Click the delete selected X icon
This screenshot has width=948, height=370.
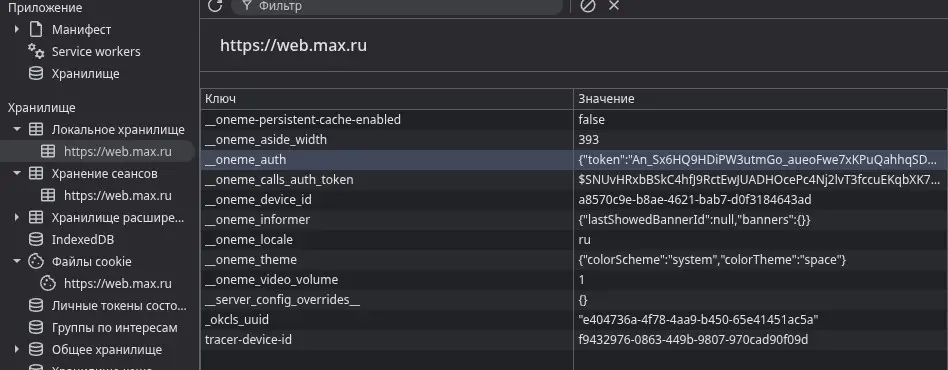pyautogui.click(x=614, y=5)
